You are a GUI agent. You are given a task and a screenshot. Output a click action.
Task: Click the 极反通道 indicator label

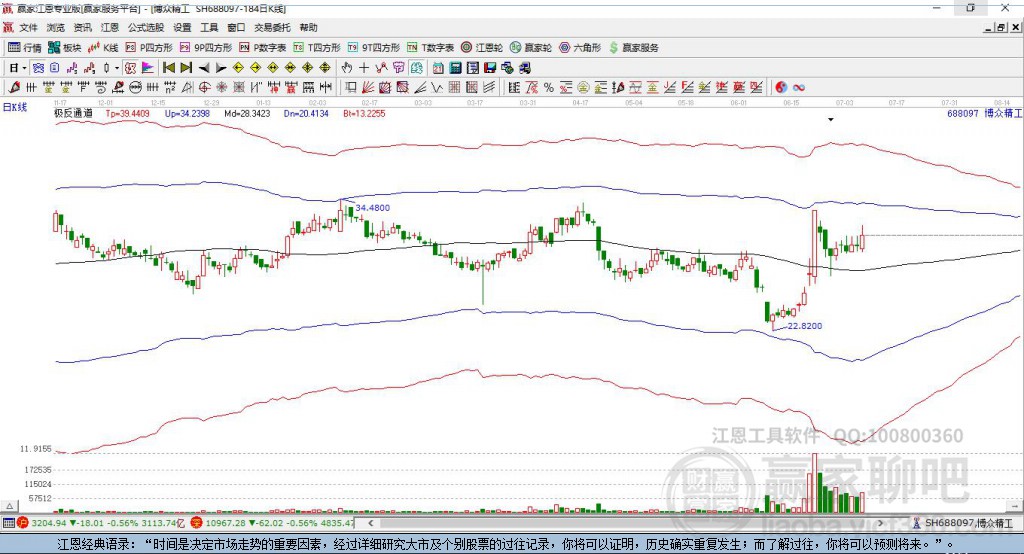coord(73,113)
